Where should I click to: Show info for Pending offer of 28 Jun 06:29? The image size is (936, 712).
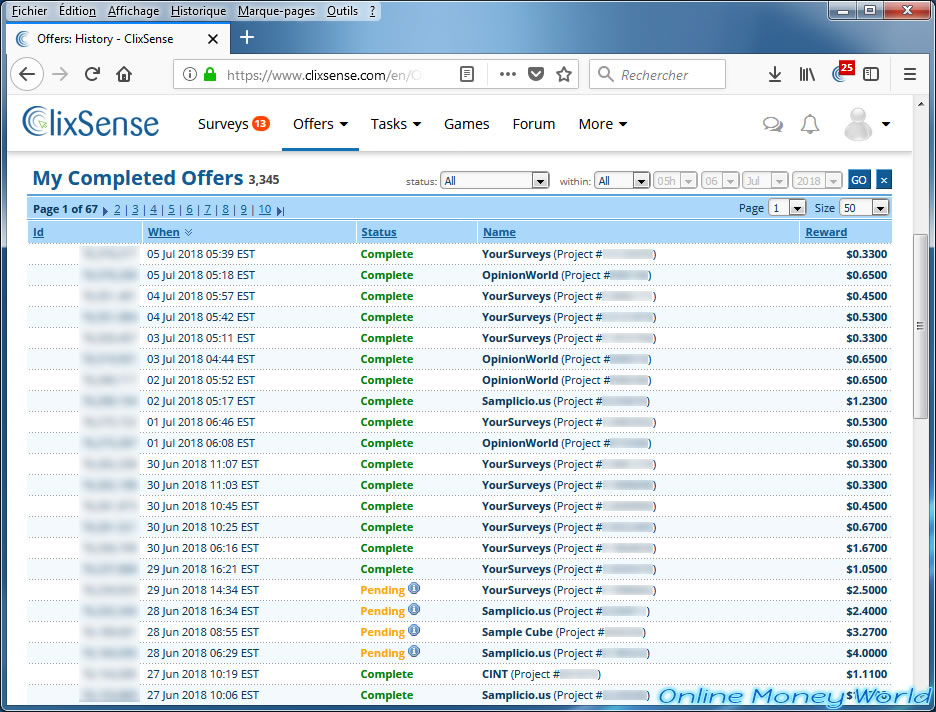point(414,651)
